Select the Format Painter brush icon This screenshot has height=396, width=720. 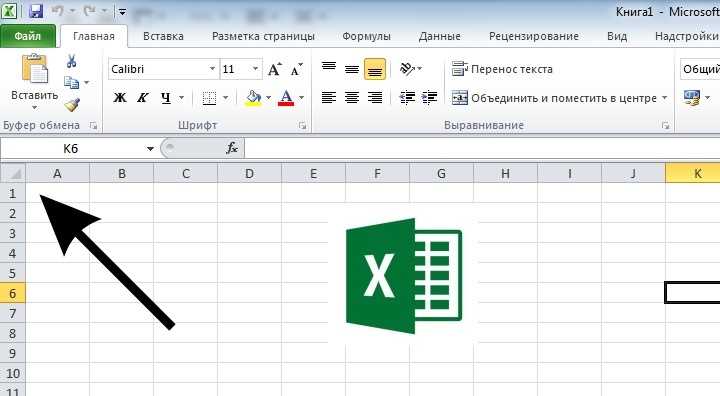click(72, 105)
